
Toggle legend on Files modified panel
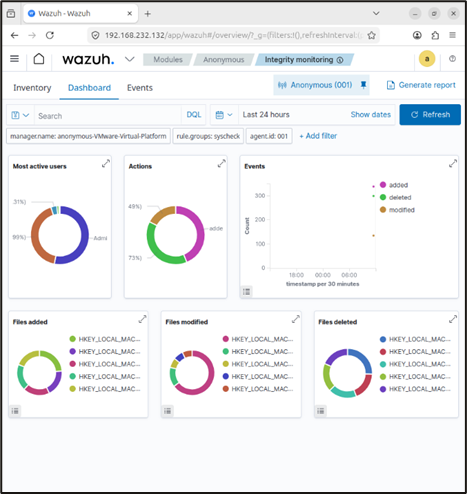[167, 411]
